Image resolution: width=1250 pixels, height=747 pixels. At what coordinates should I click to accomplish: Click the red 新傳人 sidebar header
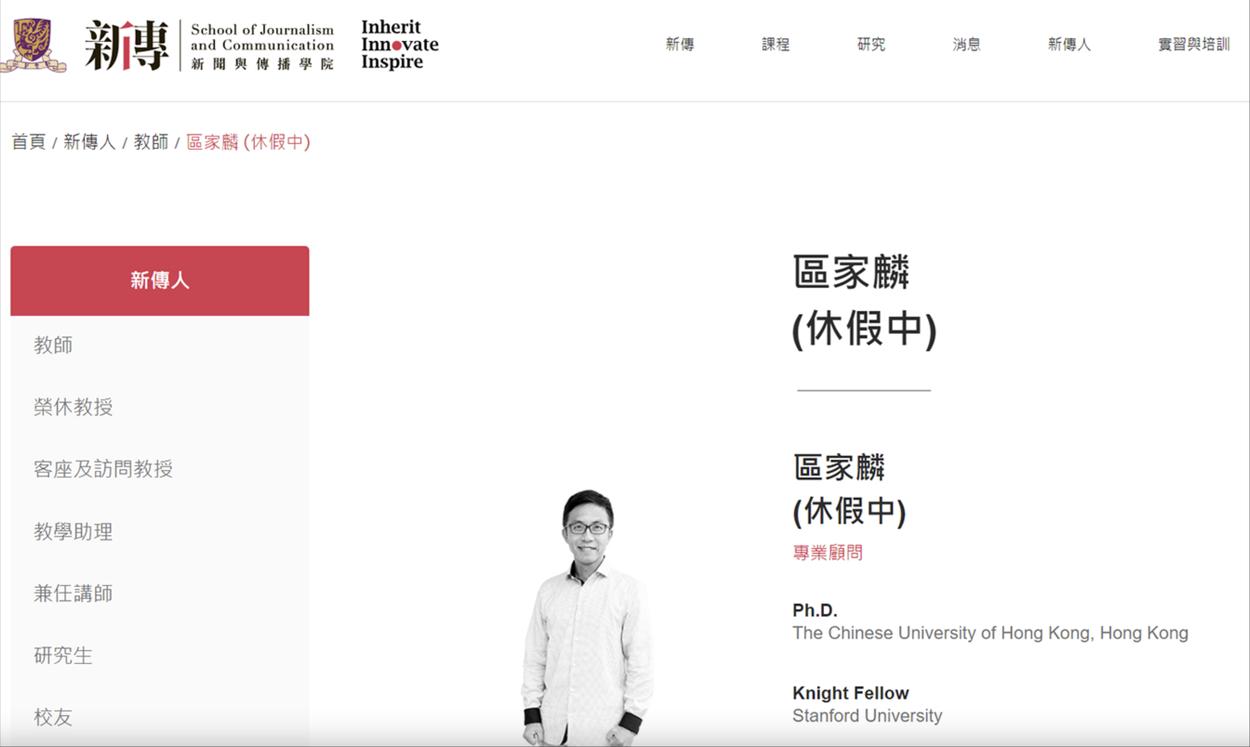pyautogui.click(x=160, y=281)
